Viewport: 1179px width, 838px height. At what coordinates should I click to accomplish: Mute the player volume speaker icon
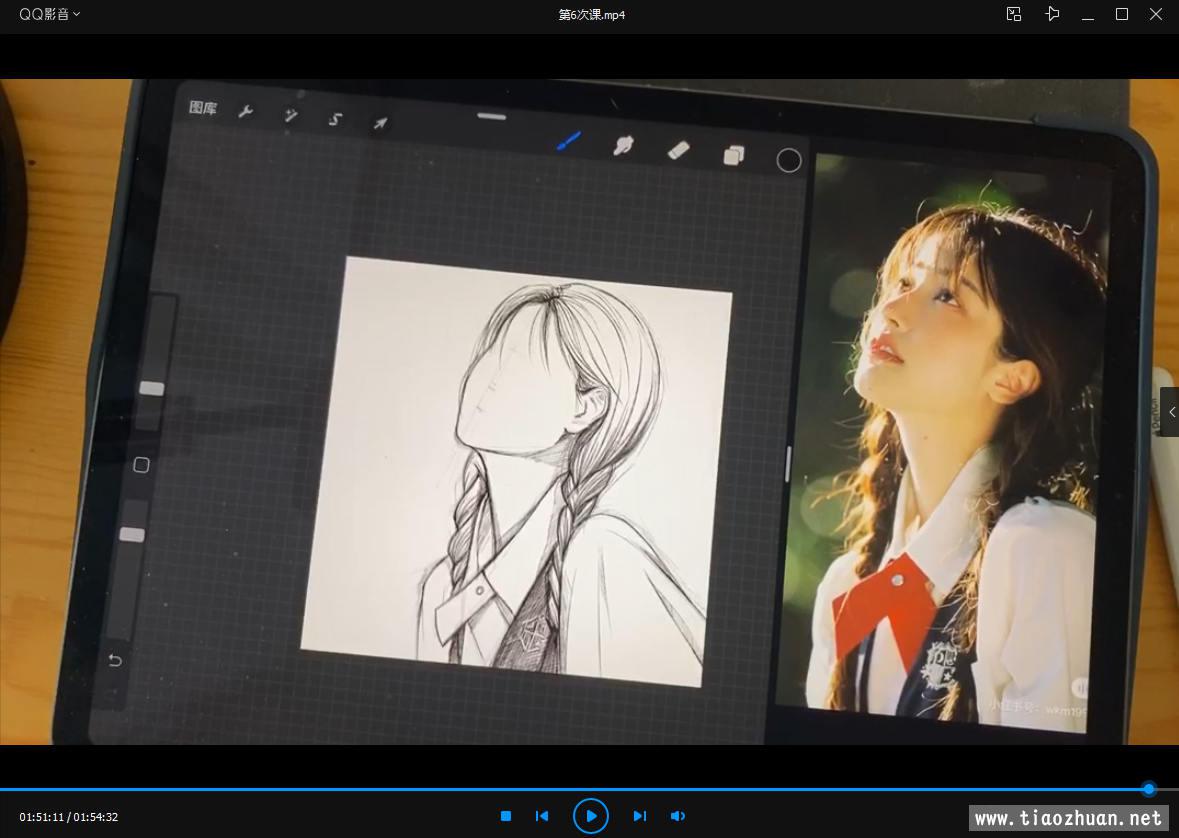pyautogui.click(x=678, y=816)
